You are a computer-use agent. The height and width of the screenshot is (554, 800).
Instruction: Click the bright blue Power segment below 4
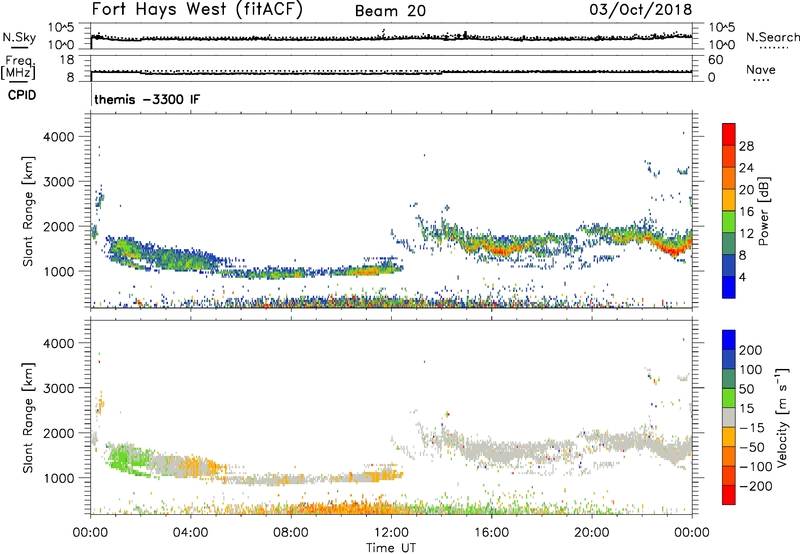(x=729, y=287)
